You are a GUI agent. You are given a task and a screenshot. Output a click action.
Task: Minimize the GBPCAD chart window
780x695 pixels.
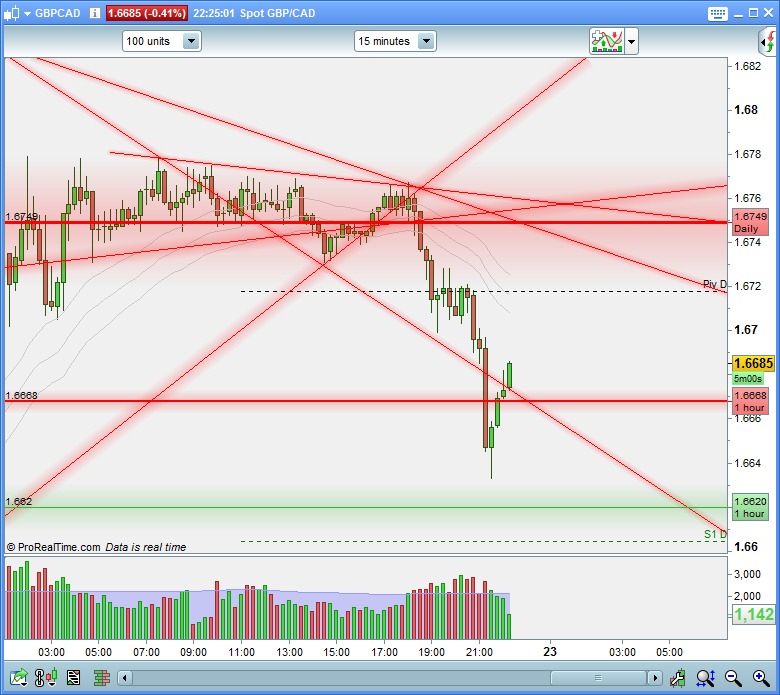coord(739,13)
